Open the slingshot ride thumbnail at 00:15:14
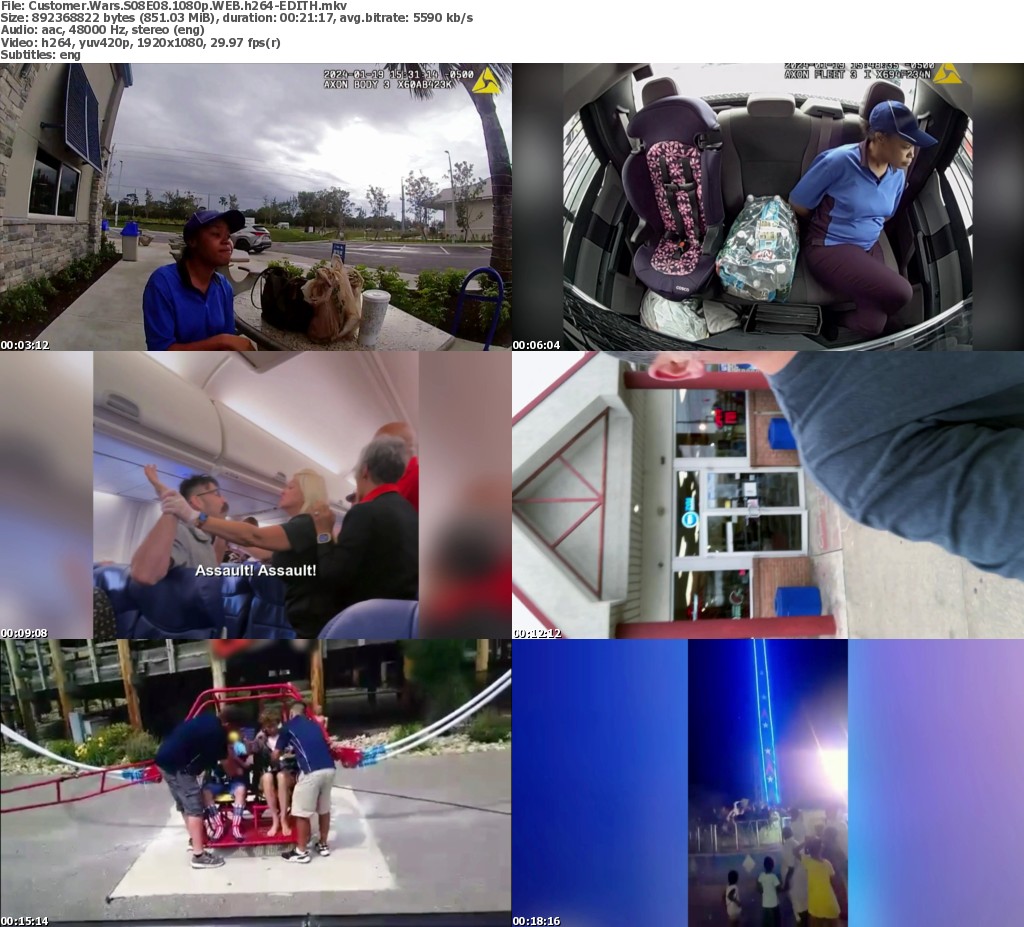This screenshot has height=927, width=1024. 256,783
